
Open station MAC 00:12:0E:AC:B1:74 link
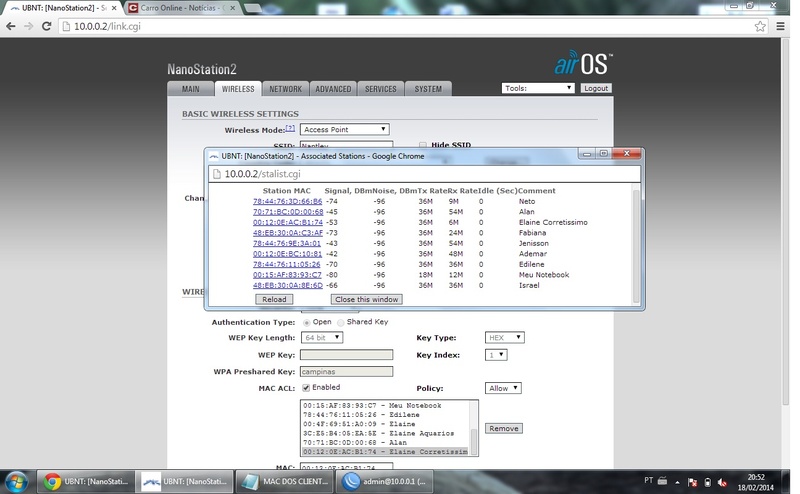[288, 223]
